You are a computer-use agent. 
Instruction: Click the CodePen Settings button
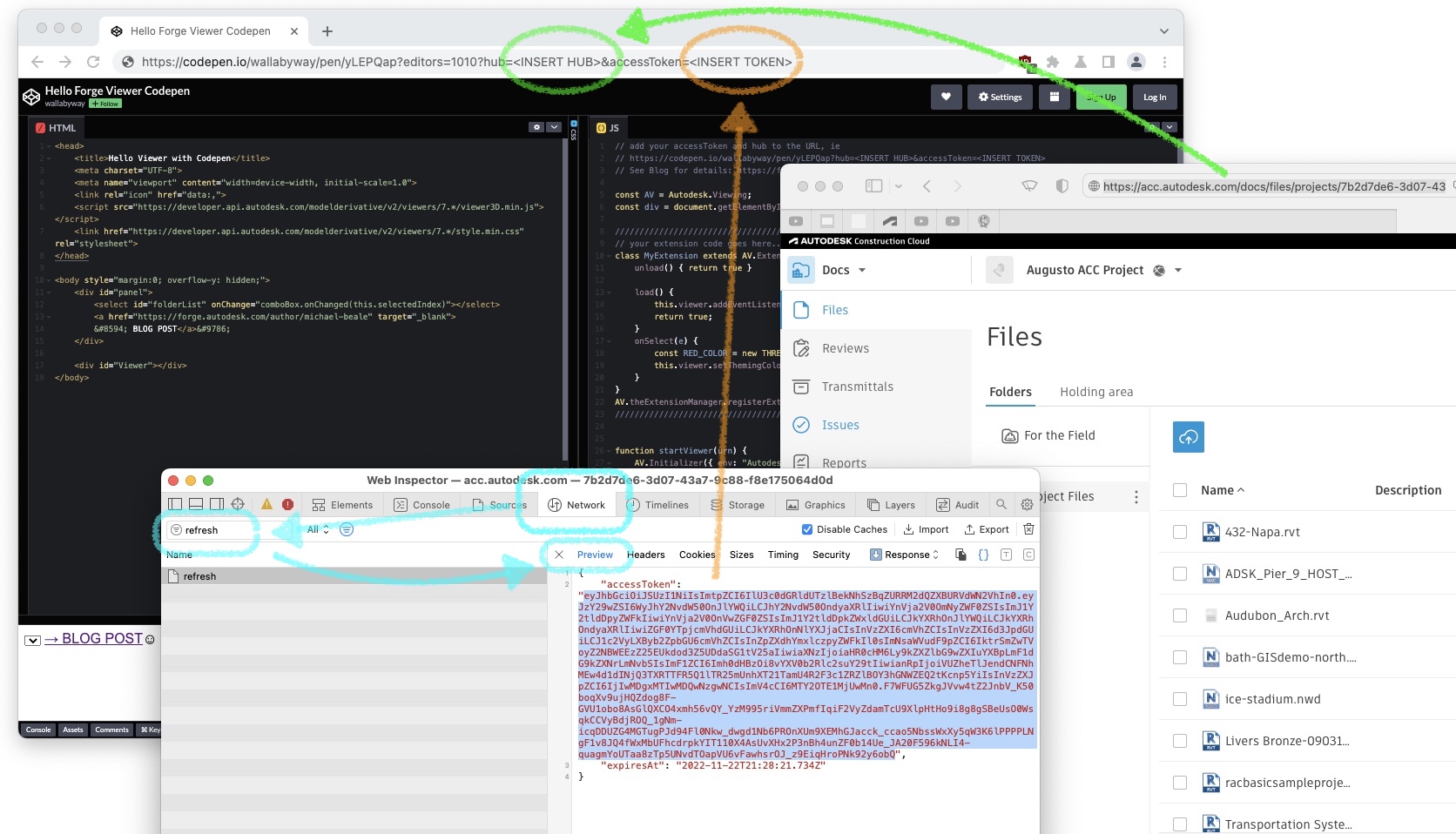(x=1000, y=97)
